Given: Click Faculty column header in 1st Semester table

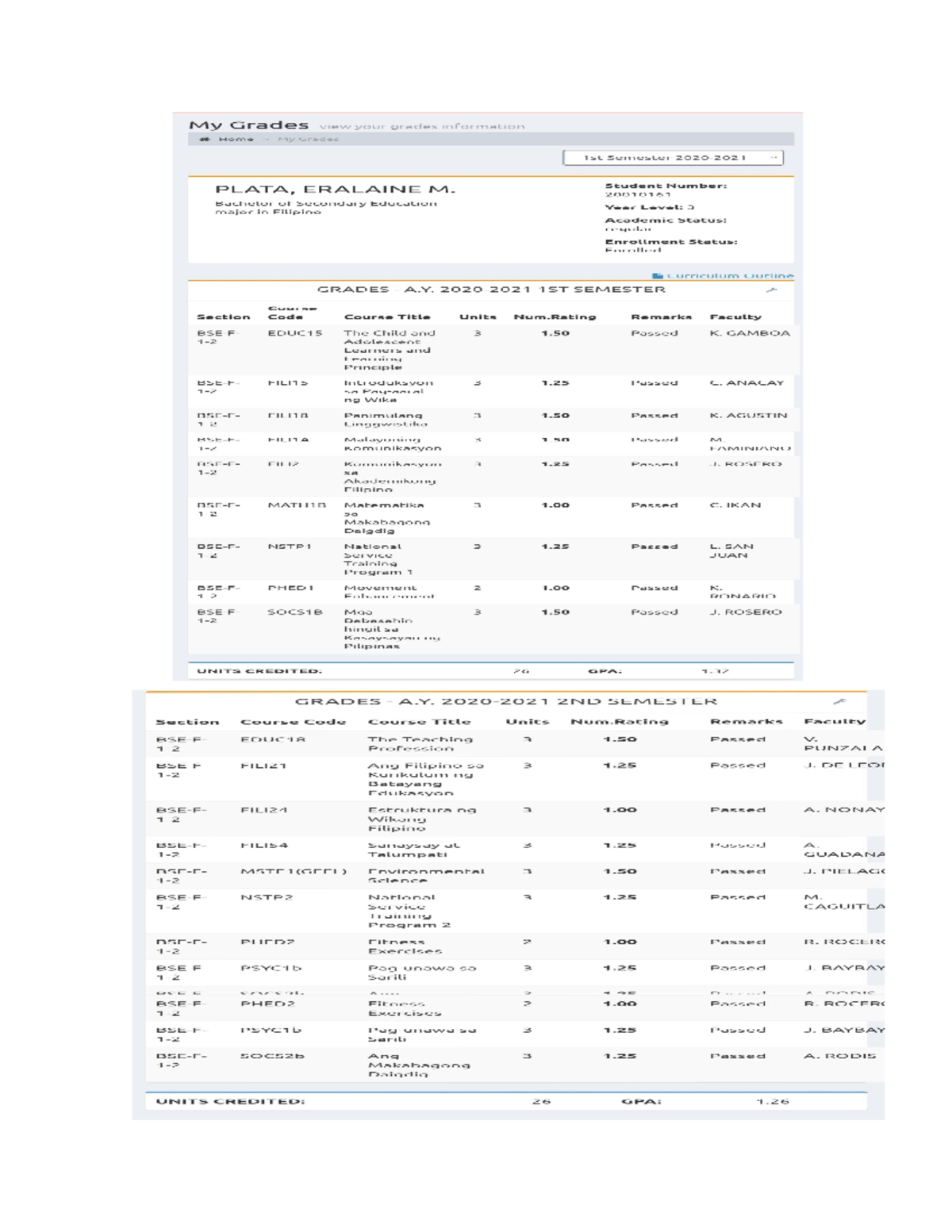Looking at the screenshot, I should coord(735,317).
